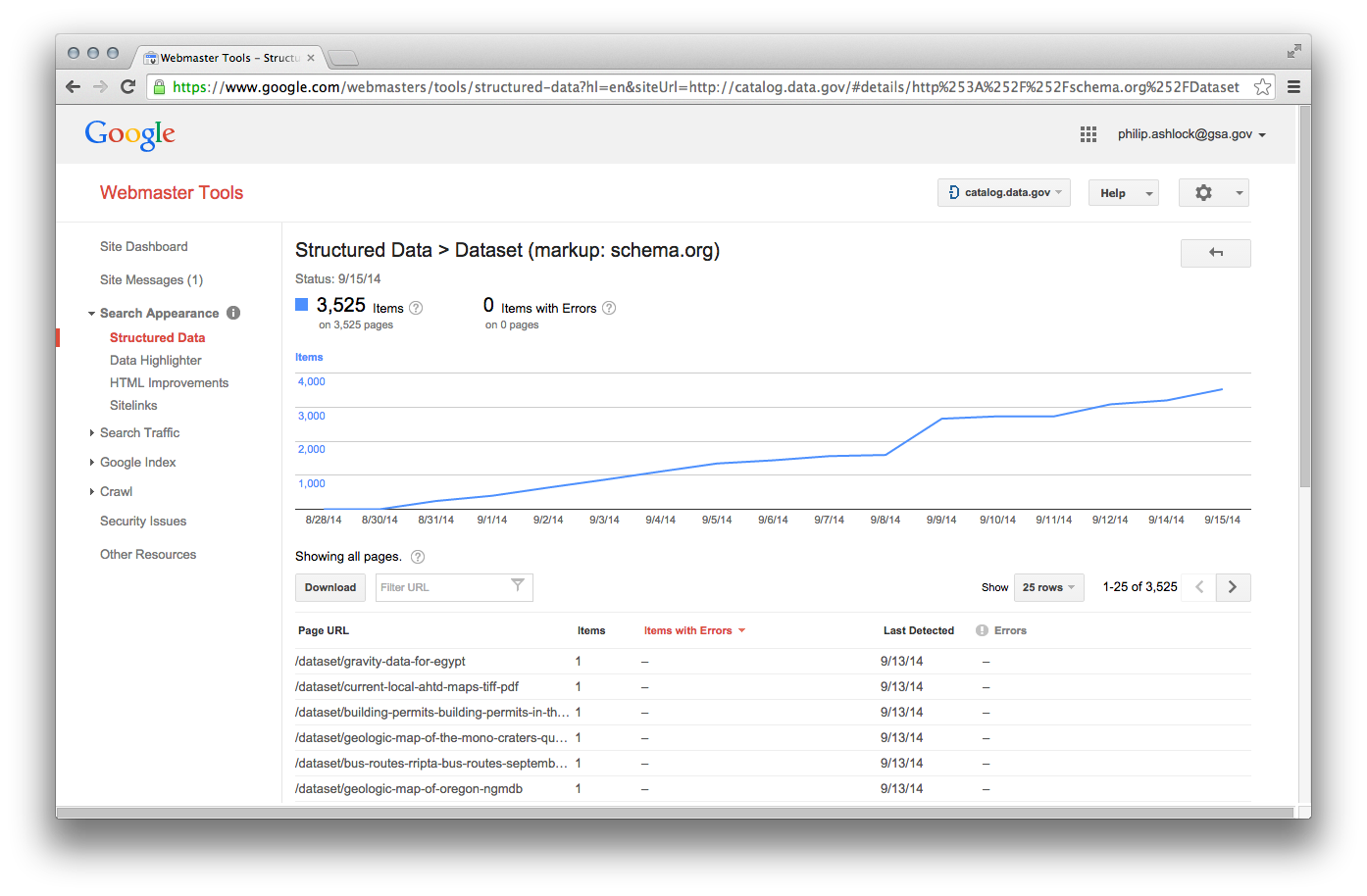This screenshot has width=1367, height=896.
Task: Open the 25 rows dropdown
Action: tap(1049, 587)
